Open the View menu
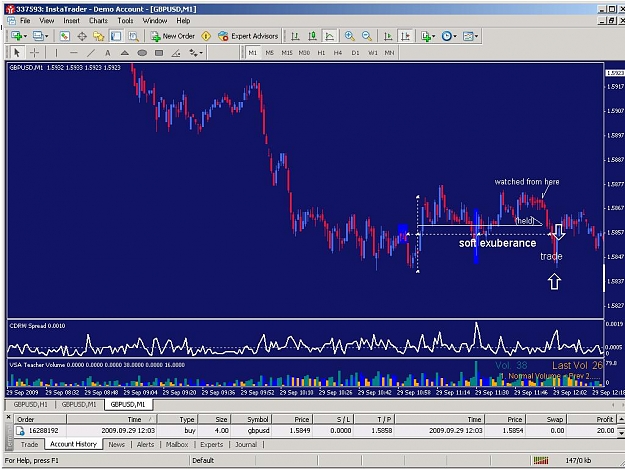 pyautogui.click(x=47, y=21)
